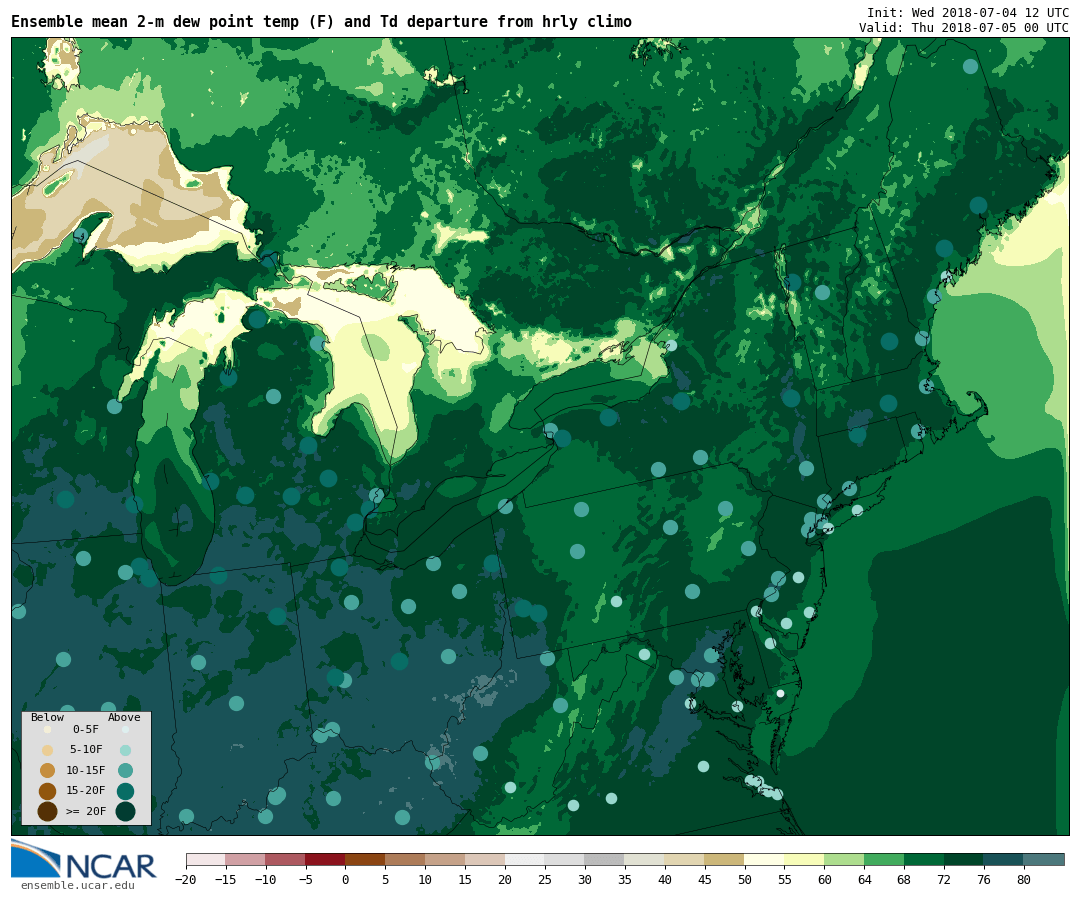Pick the dark teal swatch between 76 and 80

1005,859
